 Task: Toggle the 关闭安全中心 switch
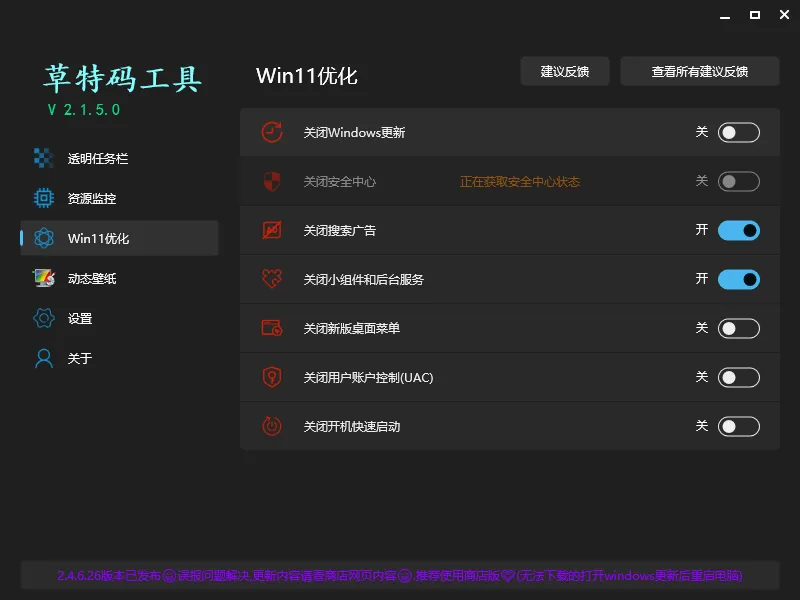739,182
